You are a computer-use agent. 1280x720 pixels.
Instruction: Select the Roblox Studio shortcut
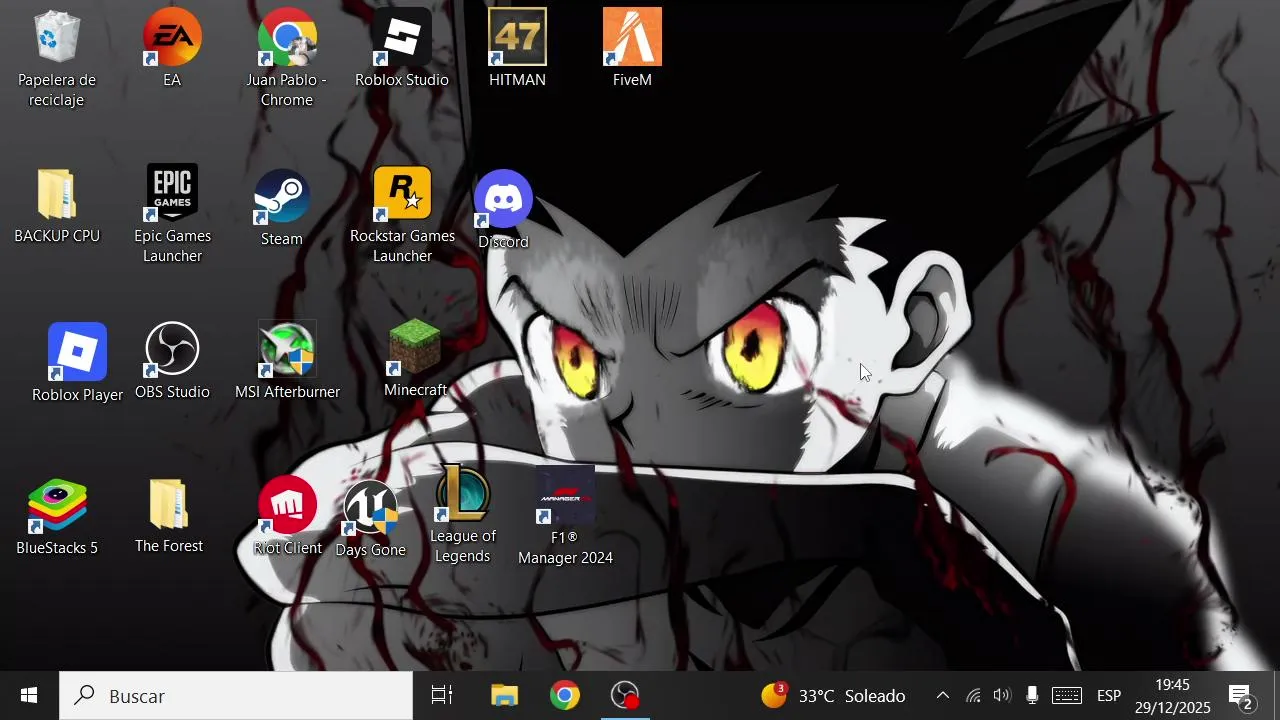tap(402, 48)
